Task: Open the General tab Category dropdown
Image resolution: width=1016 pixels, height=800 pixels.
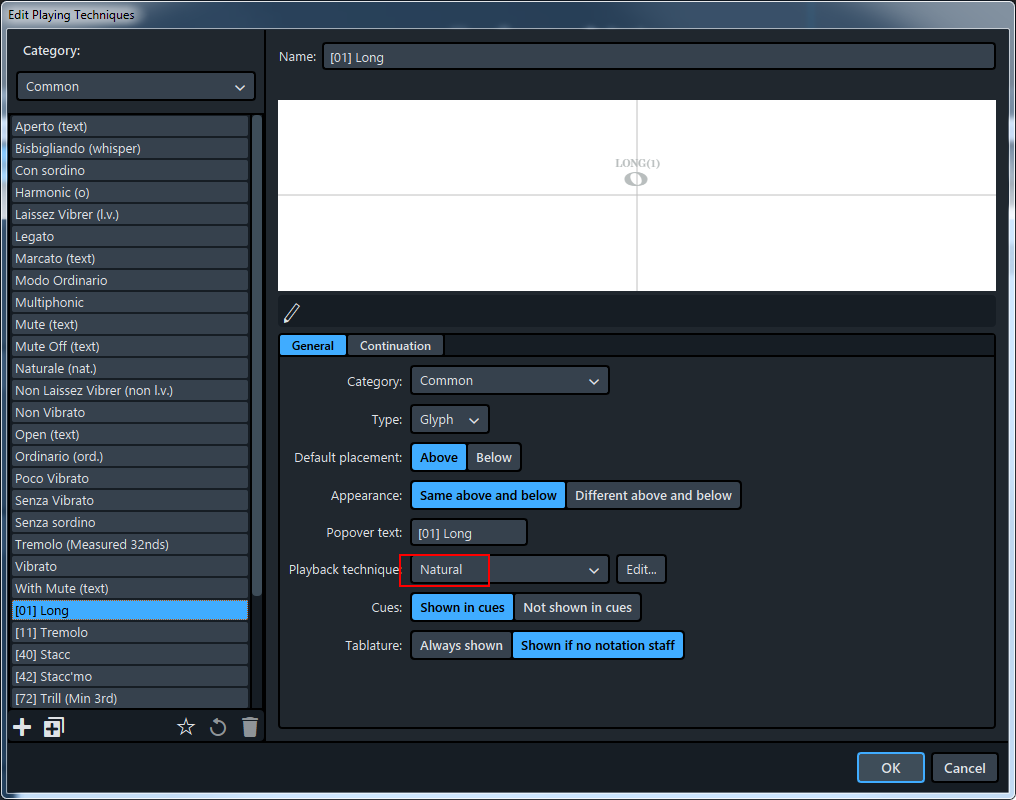Action: pos(509,381)
